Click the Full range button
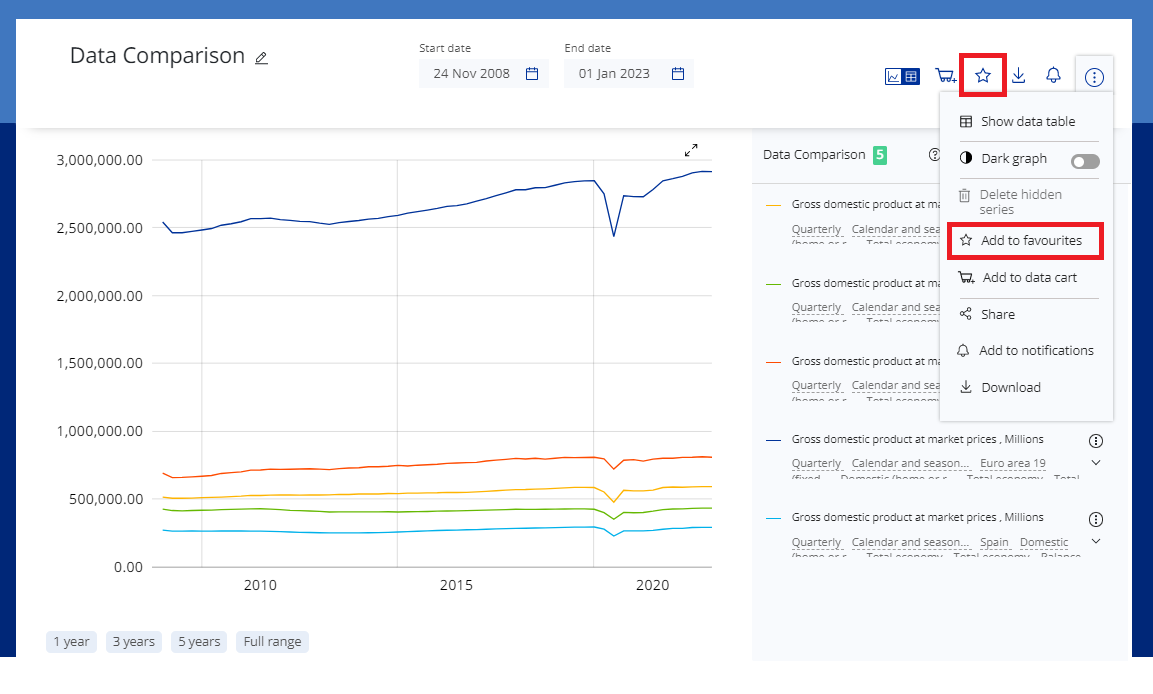Screen dimensions: 1153x694 (x=272, y=642)
